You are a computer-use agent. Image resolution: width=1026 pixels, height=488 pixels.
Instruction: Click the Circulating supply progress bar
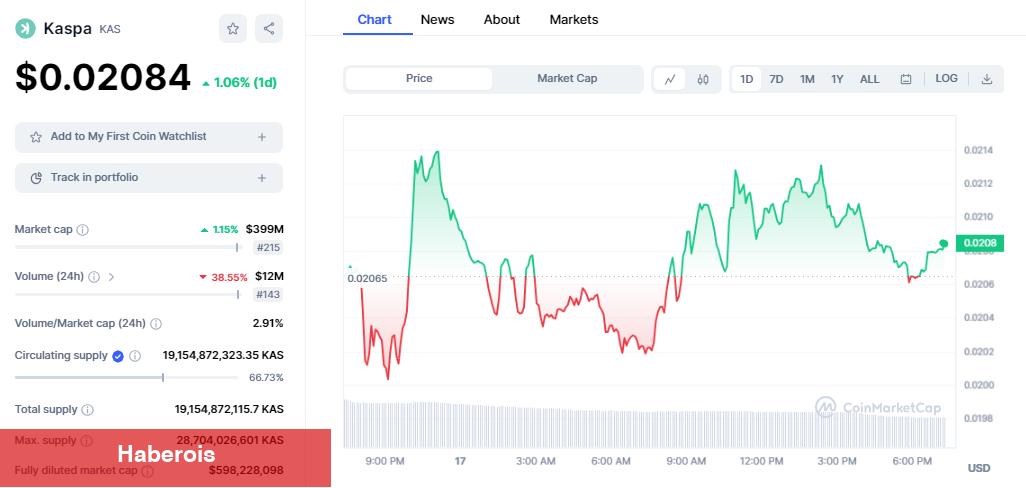point(126,377)
